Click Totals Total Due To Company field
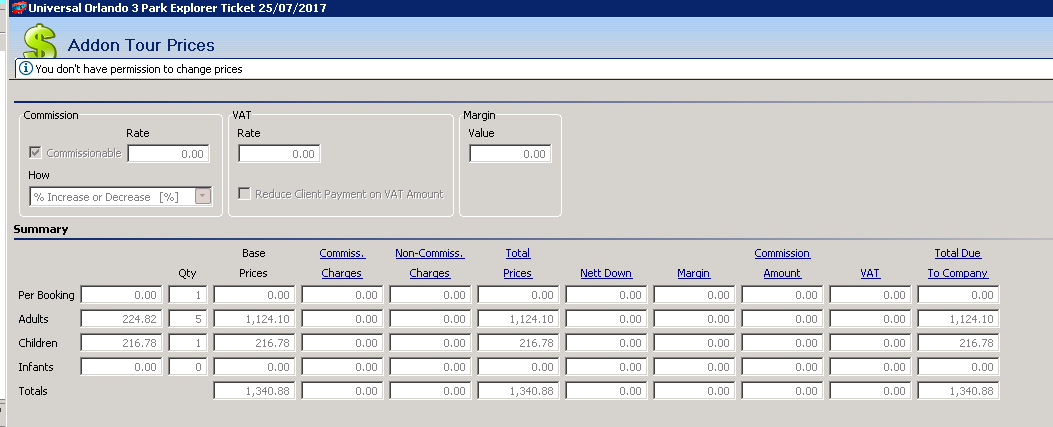 tap(958, 391)
